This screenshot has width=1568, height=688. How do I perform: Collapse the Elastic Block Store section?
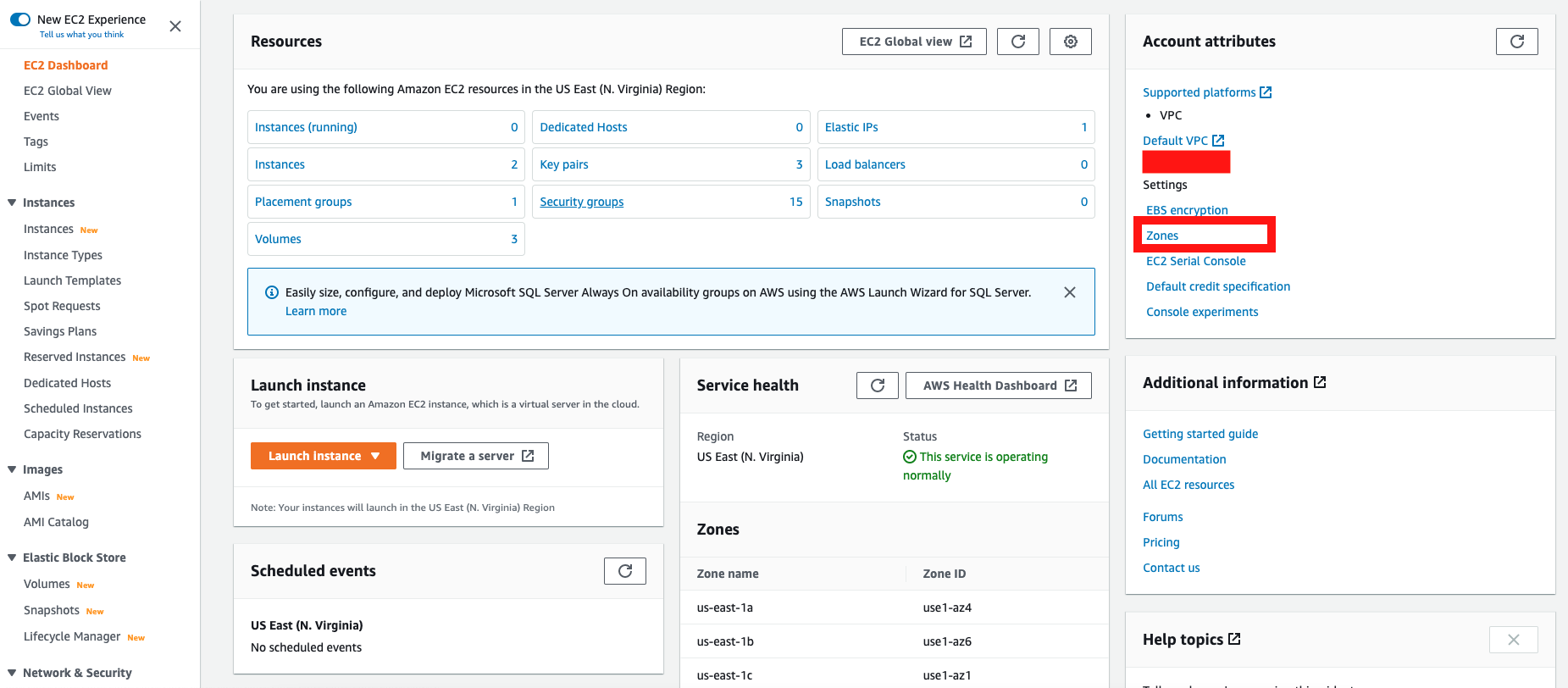[12, 558]
